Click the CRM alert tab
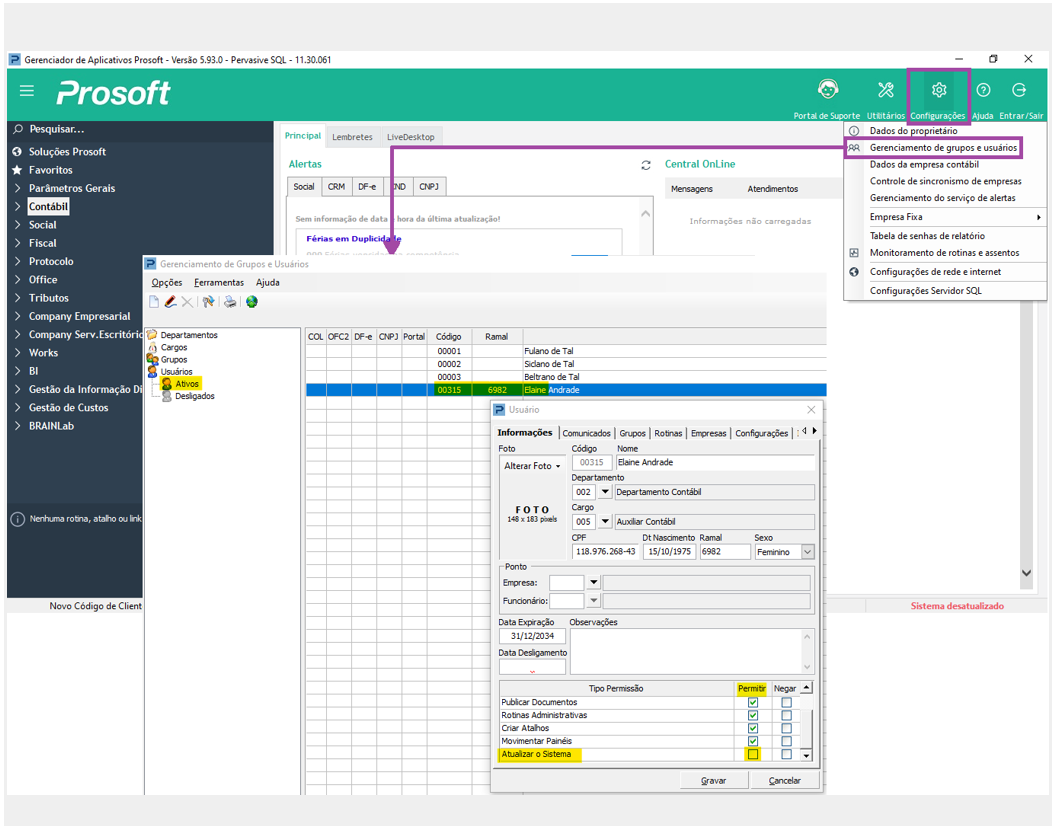This screenshot has height=826, width=1056. point(336,187)
